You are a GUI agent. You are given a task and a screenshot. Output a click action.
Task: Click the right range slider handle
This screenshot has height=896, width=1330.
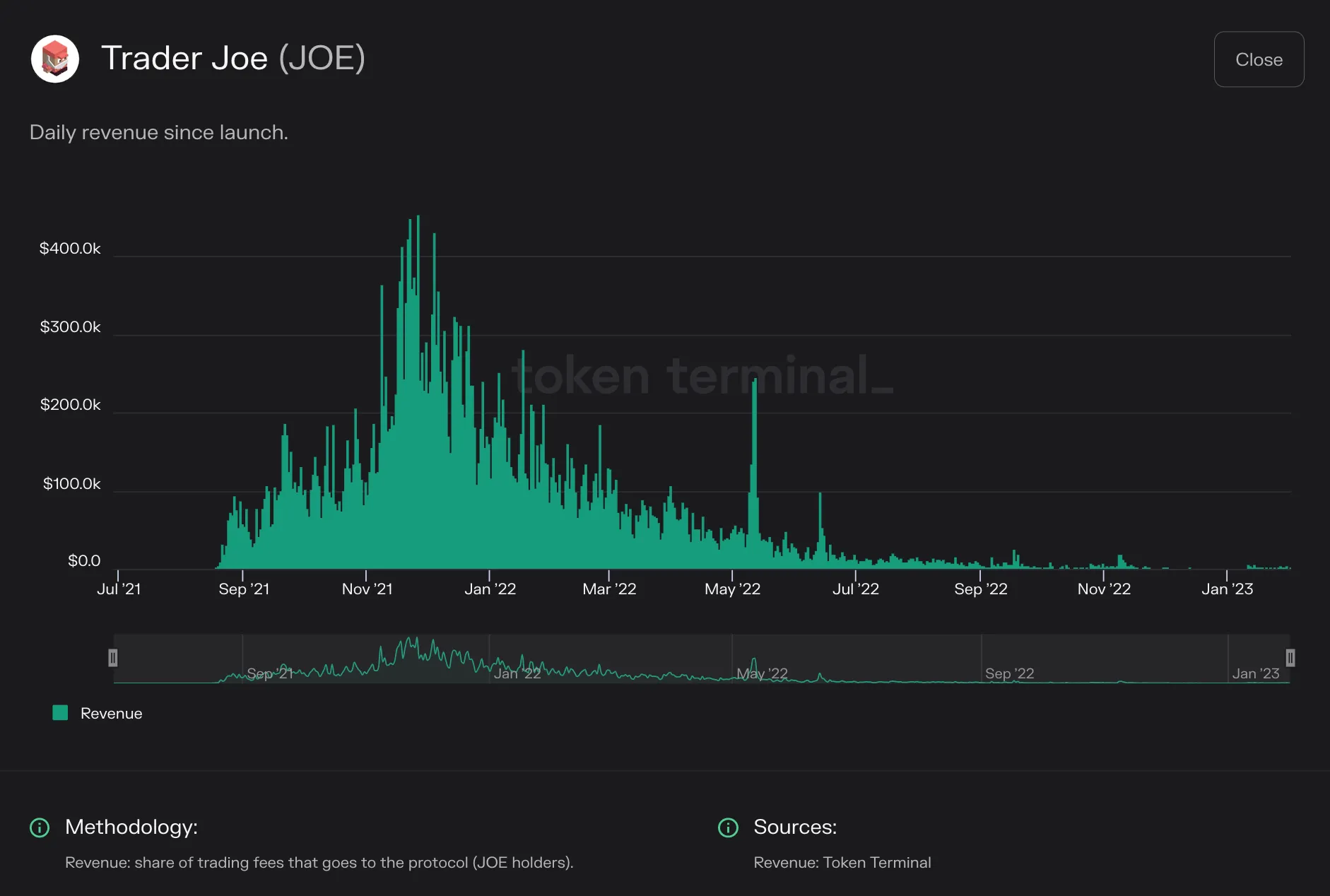[x=1290, y=658]
